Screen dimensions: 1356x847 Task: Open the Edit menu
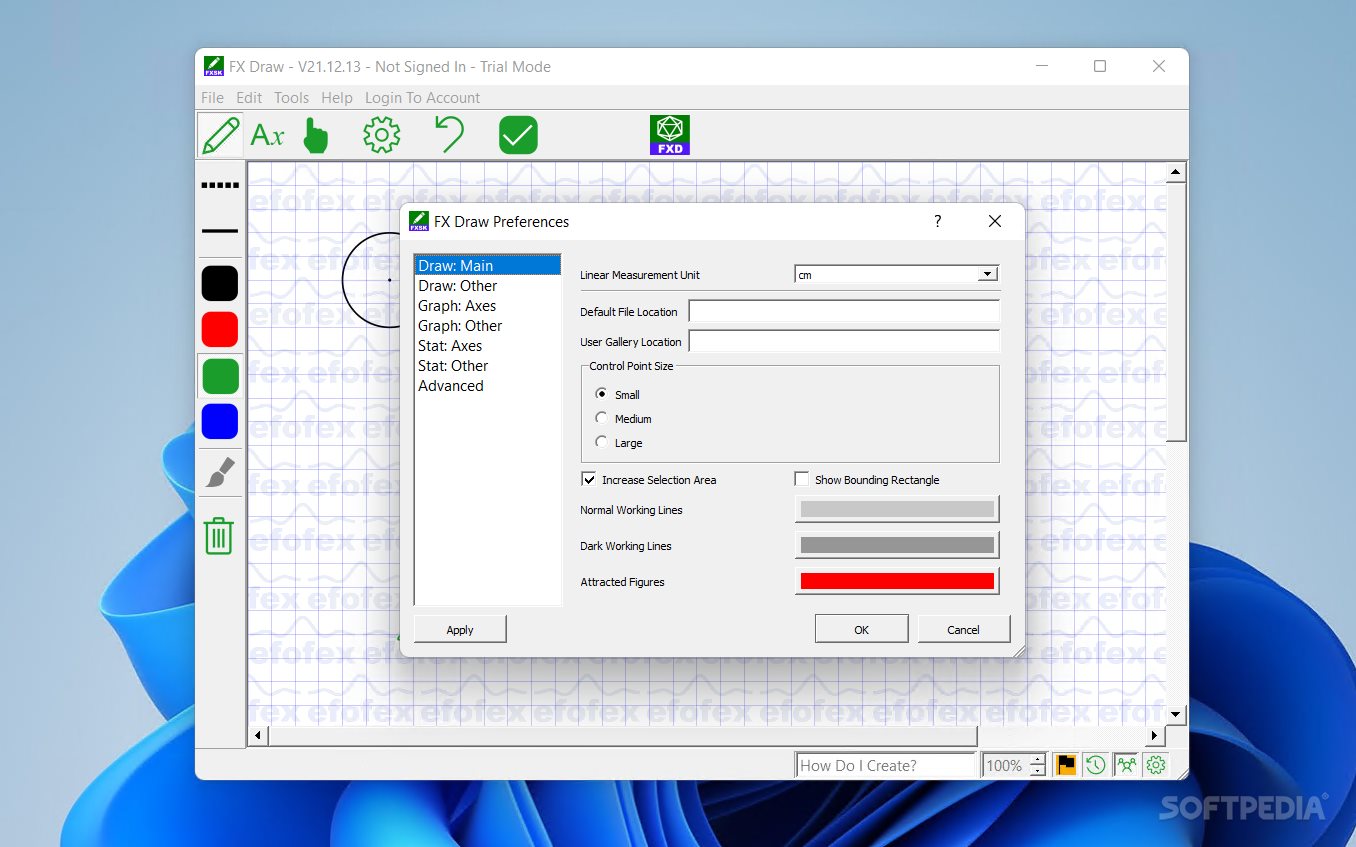pos(249,97)
